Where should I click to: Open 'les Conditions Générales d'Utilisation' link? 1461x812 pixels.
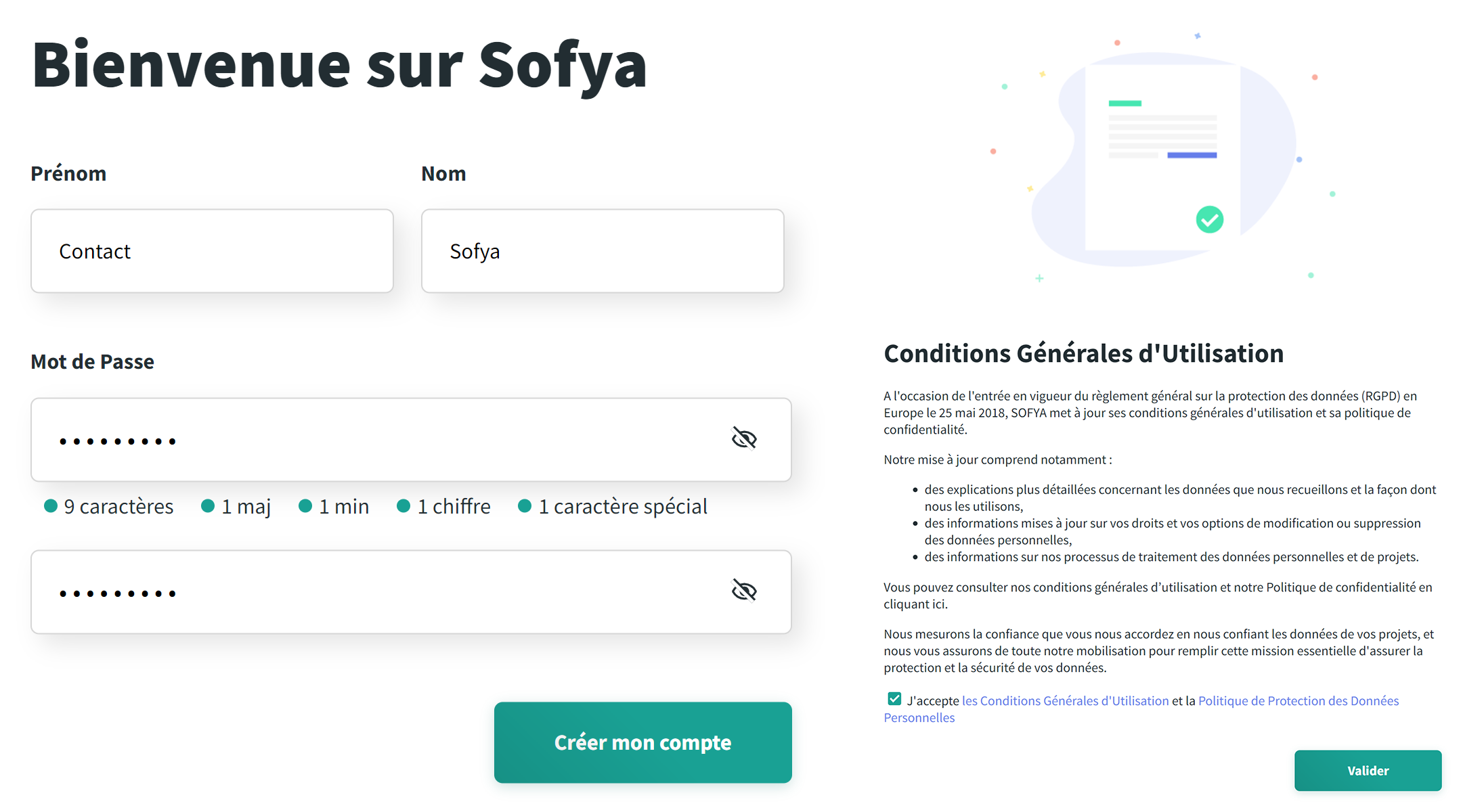tap(1065, 701)
